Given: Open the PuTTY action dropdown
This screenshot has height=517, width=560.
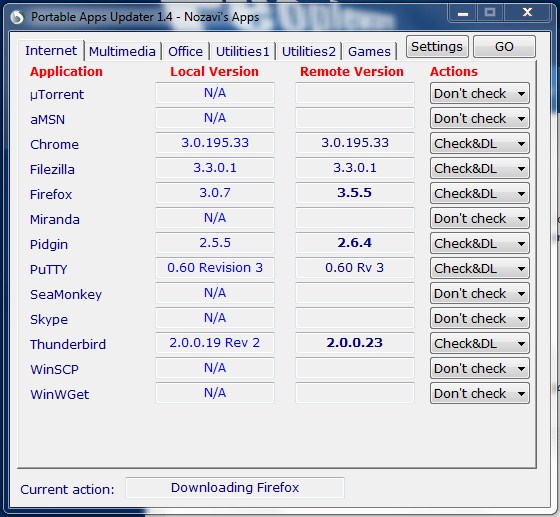Looking at the screenshot, I should click(x=480, y=268).
